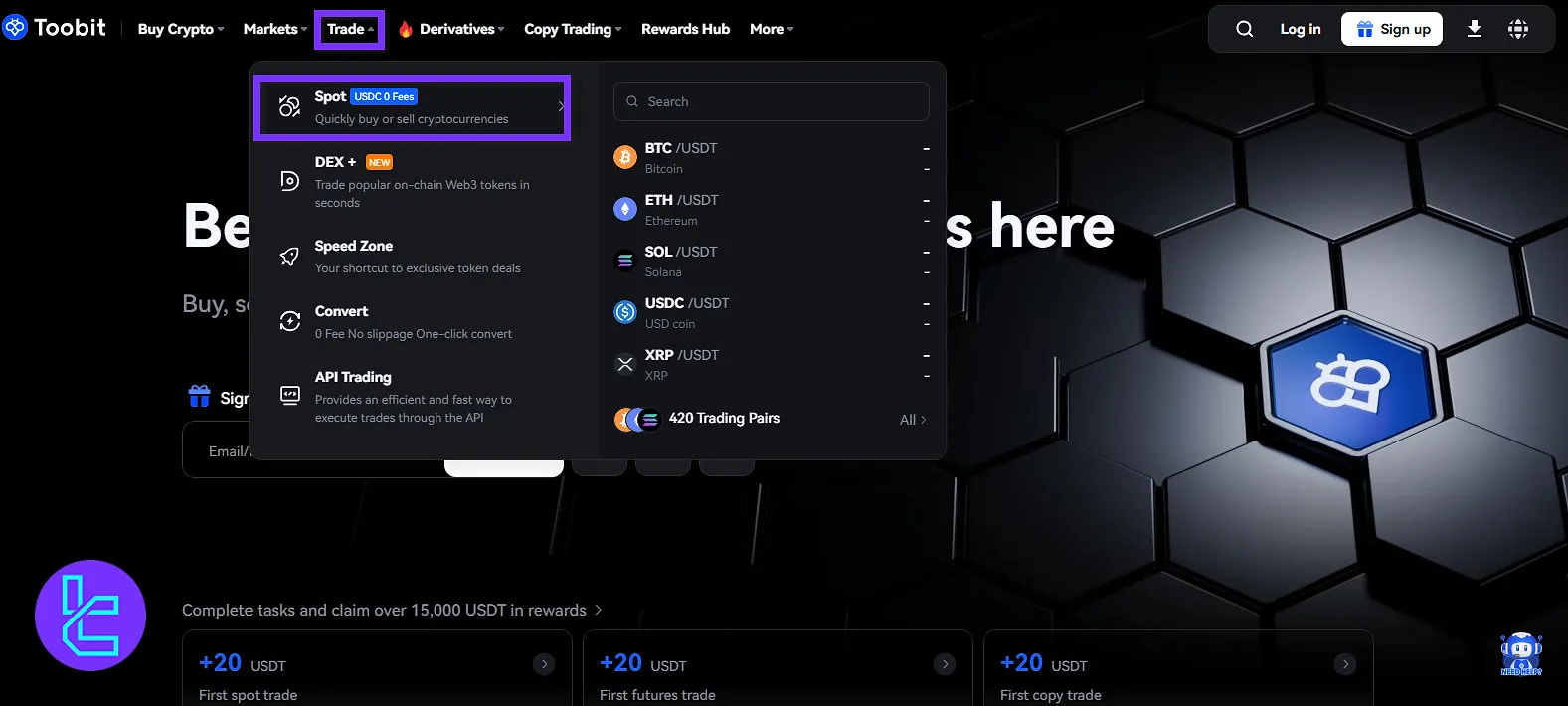The image size is (1568, 706).
Task: Click the Log in button
Action: tap(1301, 29)
